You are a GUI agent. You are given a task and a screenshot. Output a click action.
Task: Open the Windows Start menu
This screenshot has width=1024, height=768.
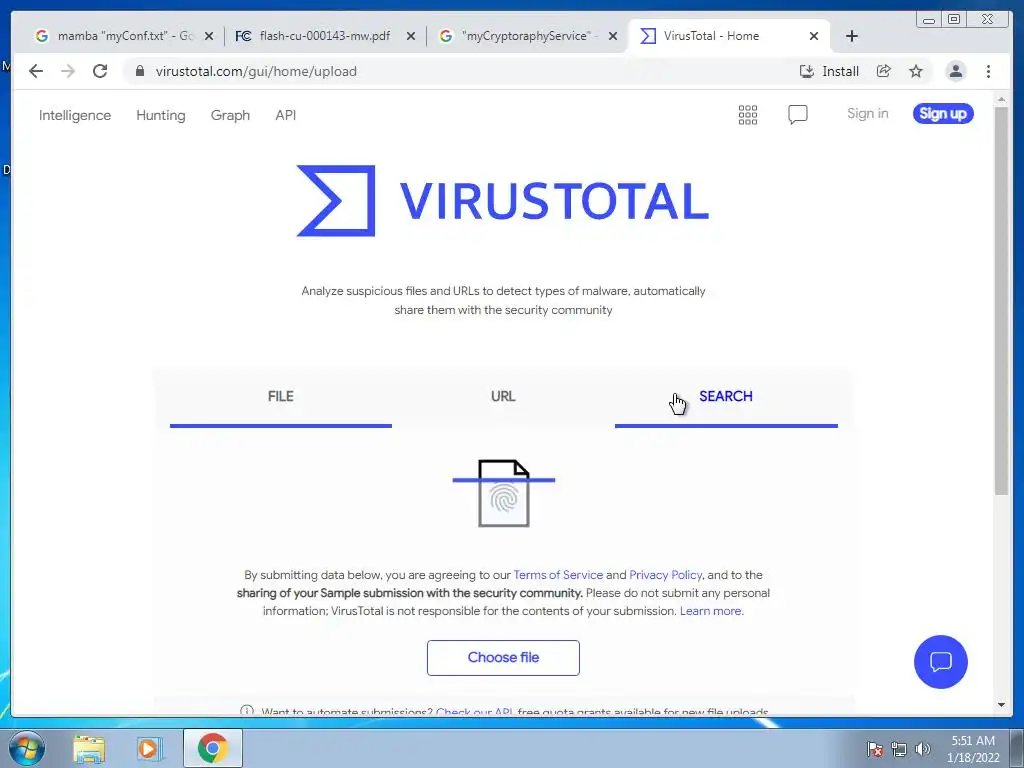(27, 748)
